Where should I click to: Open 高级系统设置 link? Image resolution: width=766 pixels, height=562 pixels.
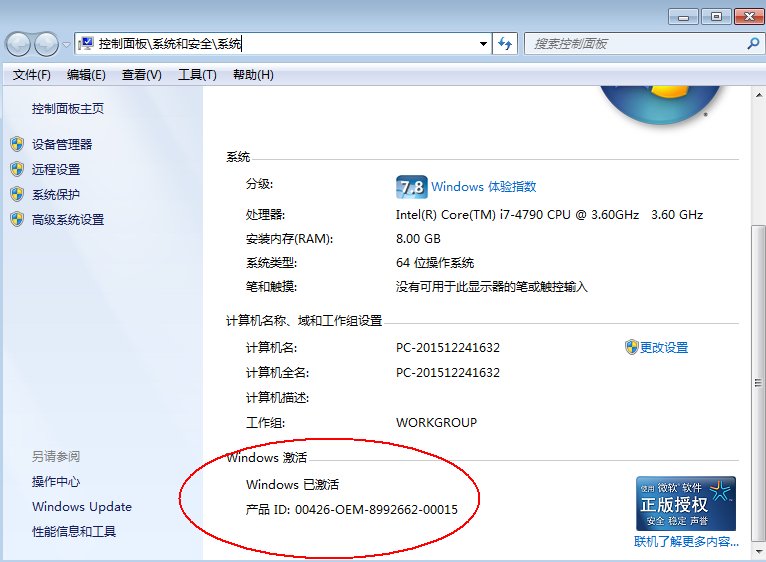pos(68,220)
